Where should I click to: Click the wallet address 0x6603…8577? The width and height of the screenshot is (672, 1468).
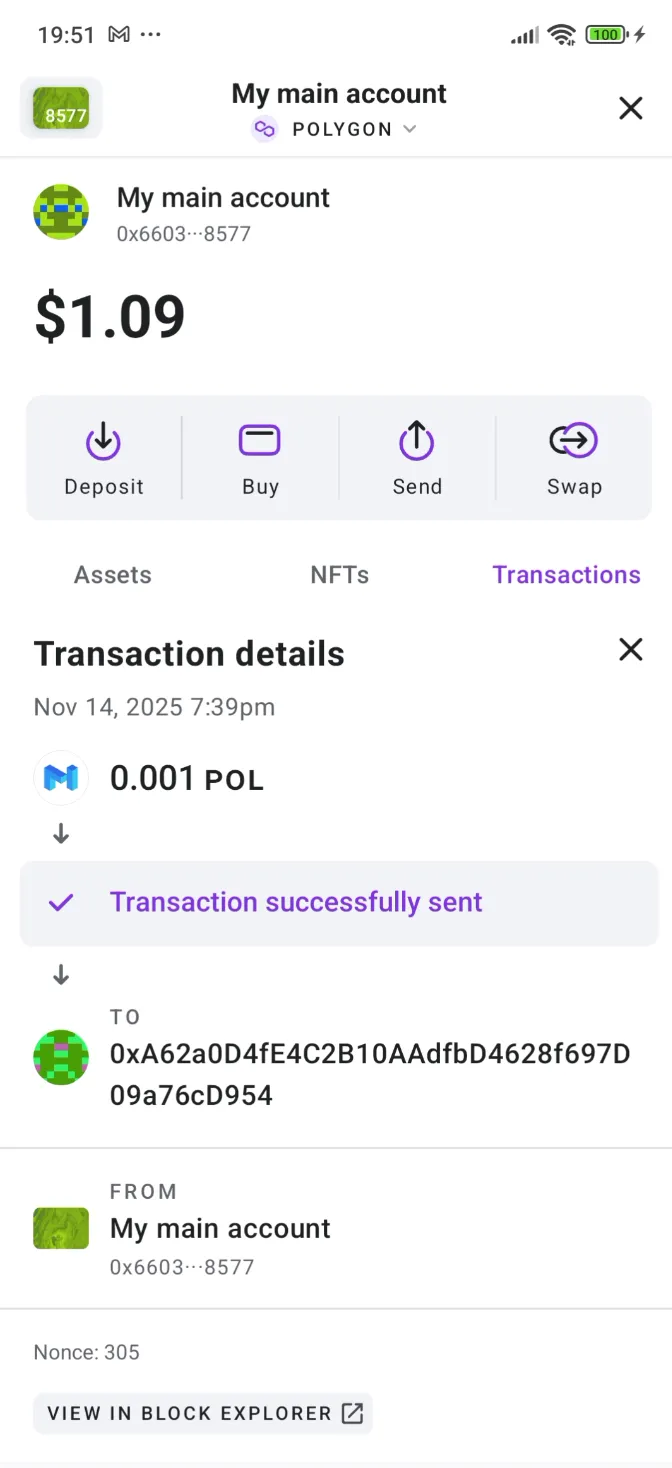point(182,234)
